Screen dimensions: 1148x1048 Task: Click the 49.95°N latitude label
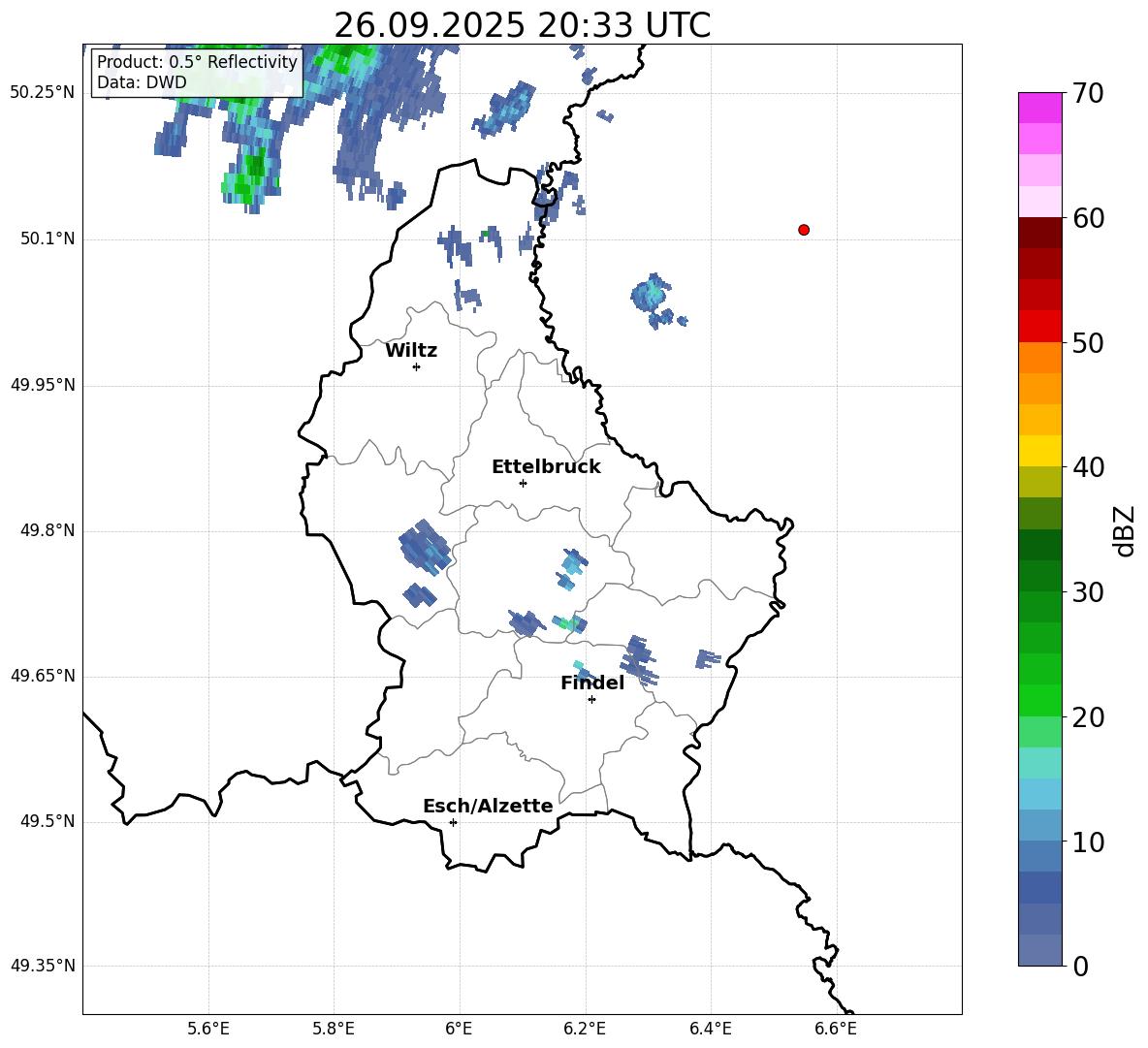[43, 384]
